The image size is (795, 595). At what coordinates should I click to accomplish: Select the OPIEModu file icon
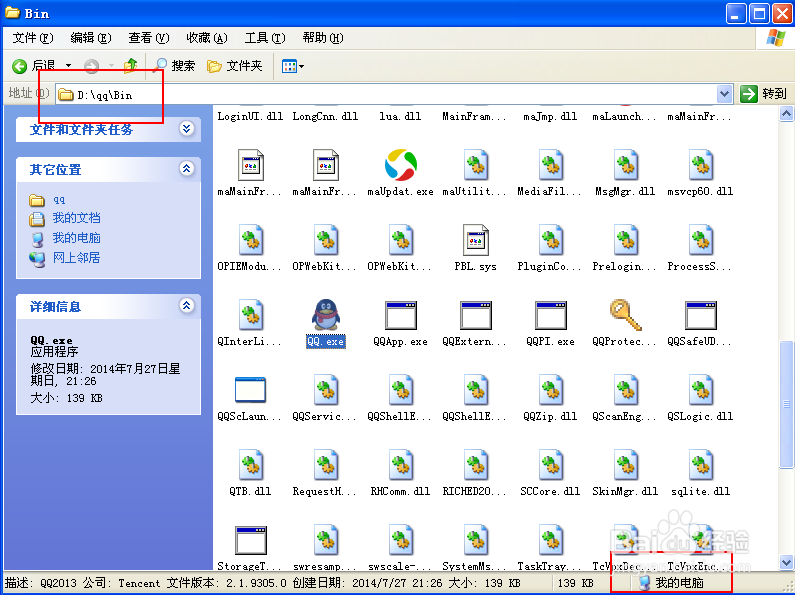pos(250,240)
